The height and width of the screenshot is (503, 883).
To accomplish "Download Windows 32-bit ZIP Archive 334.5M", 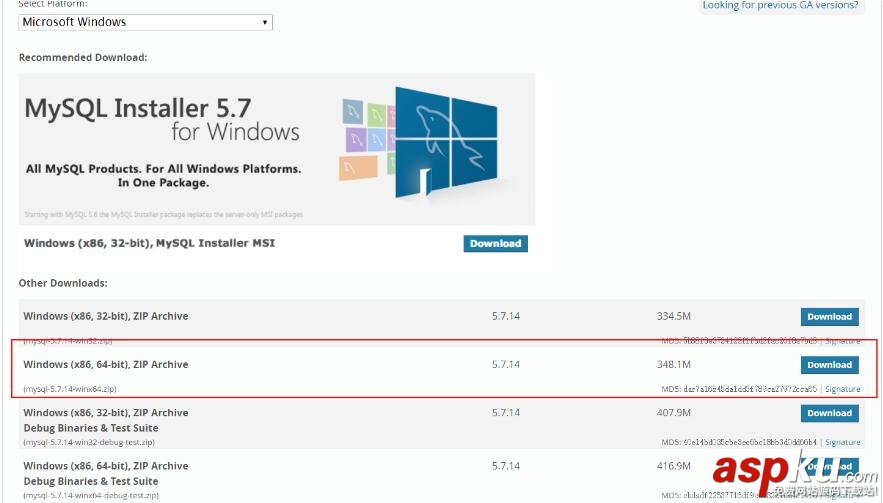I will (830, 317).
